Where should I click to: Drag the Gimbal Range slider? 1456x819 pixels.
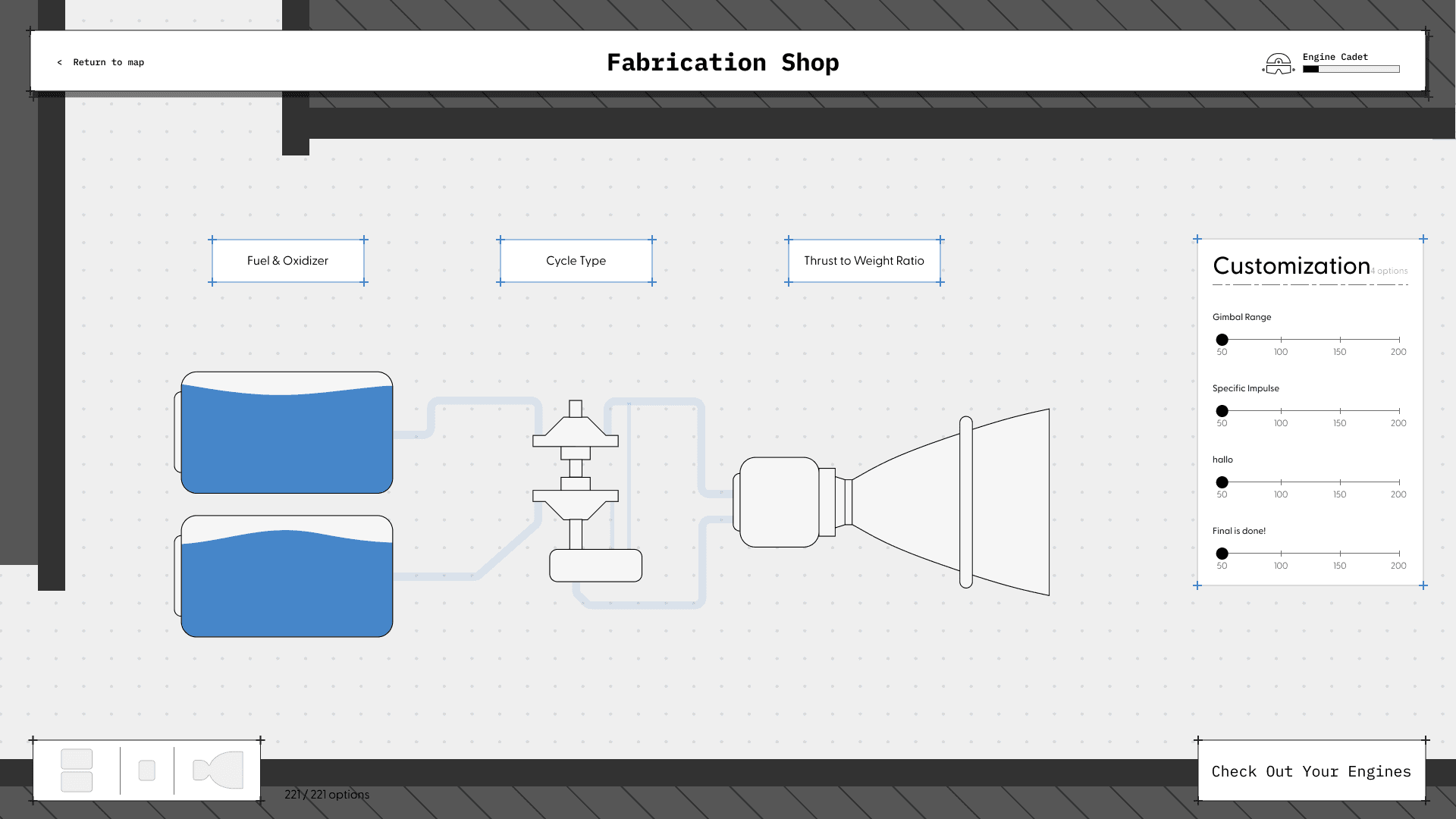pyautogui.click(x=1222, y=339)
